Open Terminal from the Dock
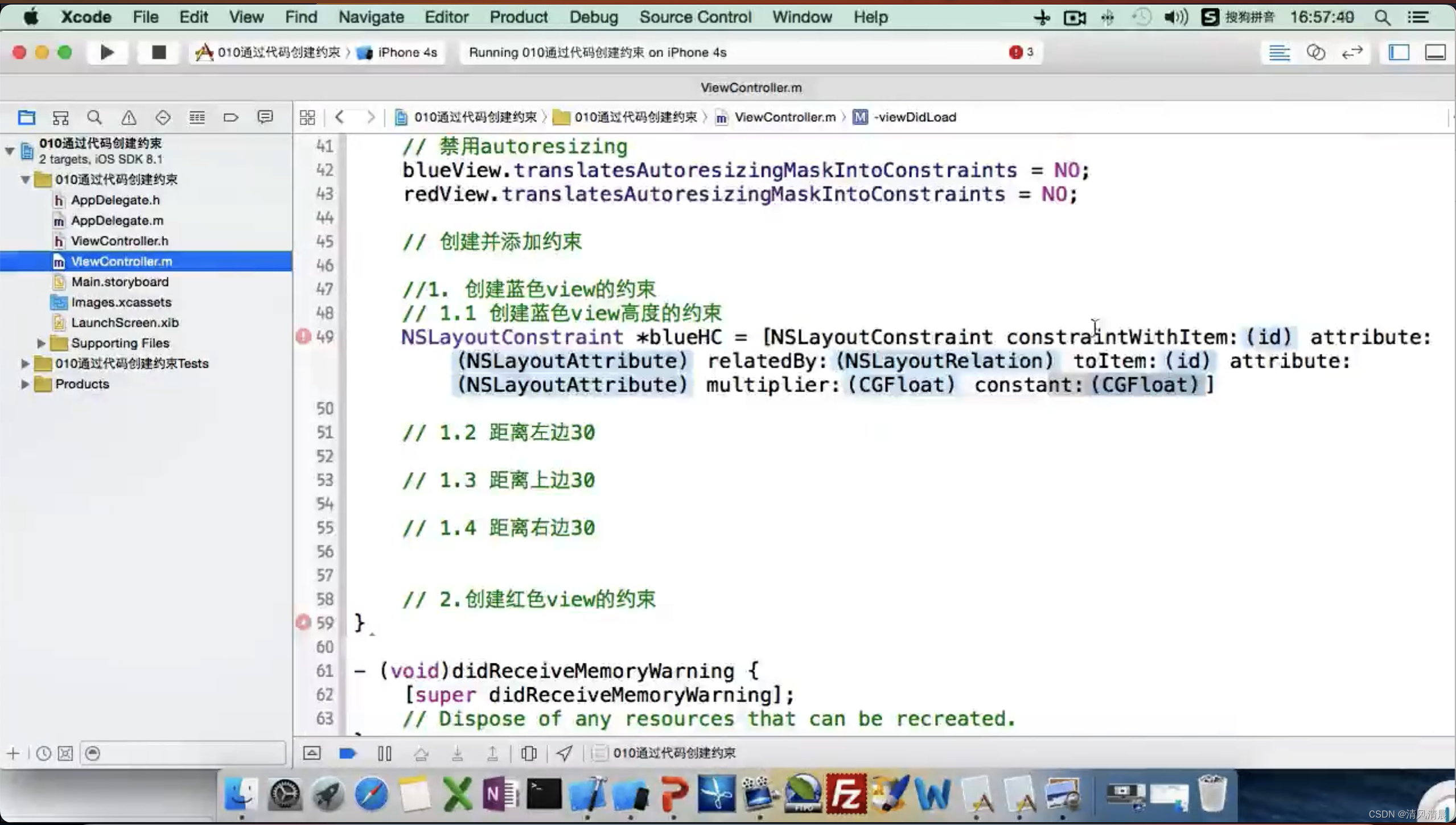1456x825 pixels. tap(544, 793)
